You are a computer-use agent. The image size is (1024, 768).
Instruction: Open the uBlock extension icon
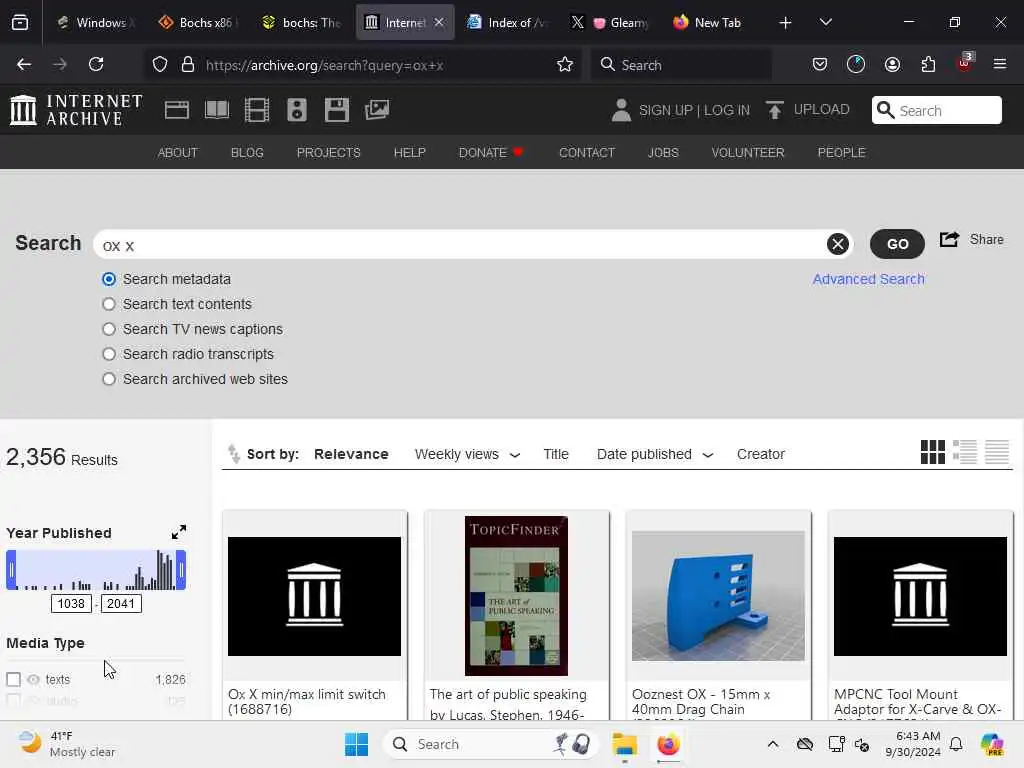tap(965, 63)
